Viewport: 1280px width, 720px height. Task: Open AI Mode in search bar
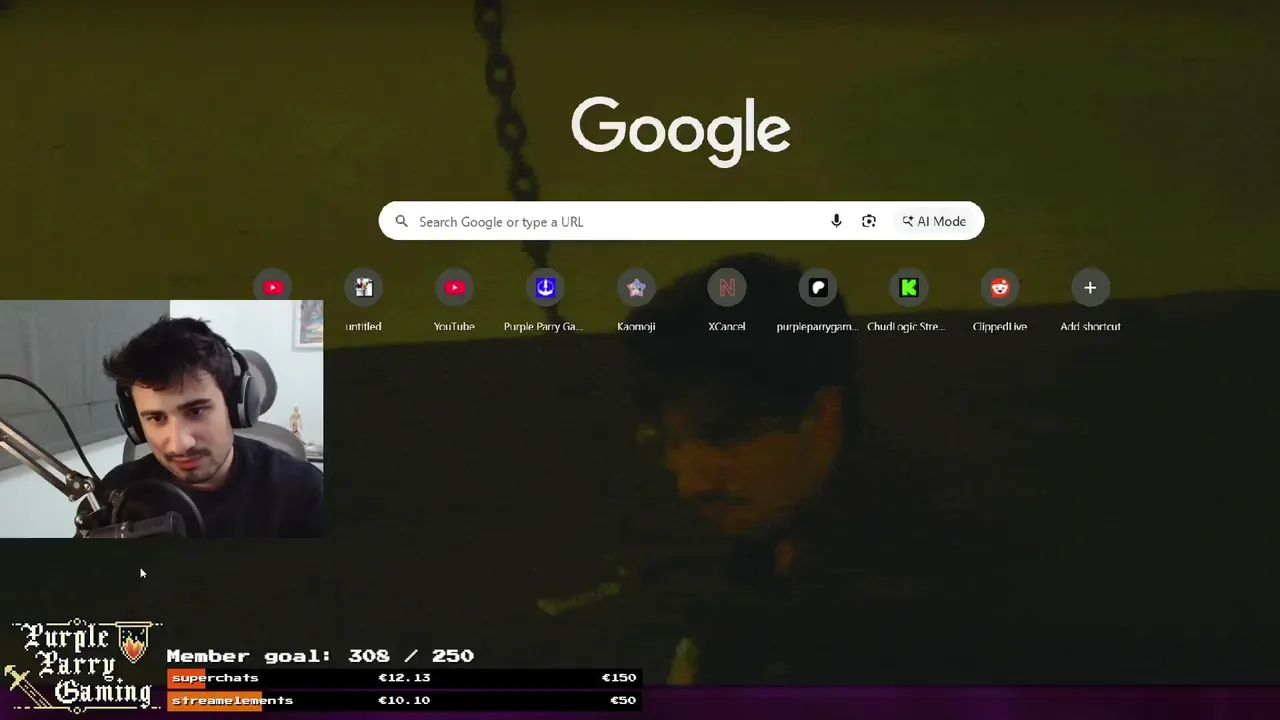[x=934, y=221]
